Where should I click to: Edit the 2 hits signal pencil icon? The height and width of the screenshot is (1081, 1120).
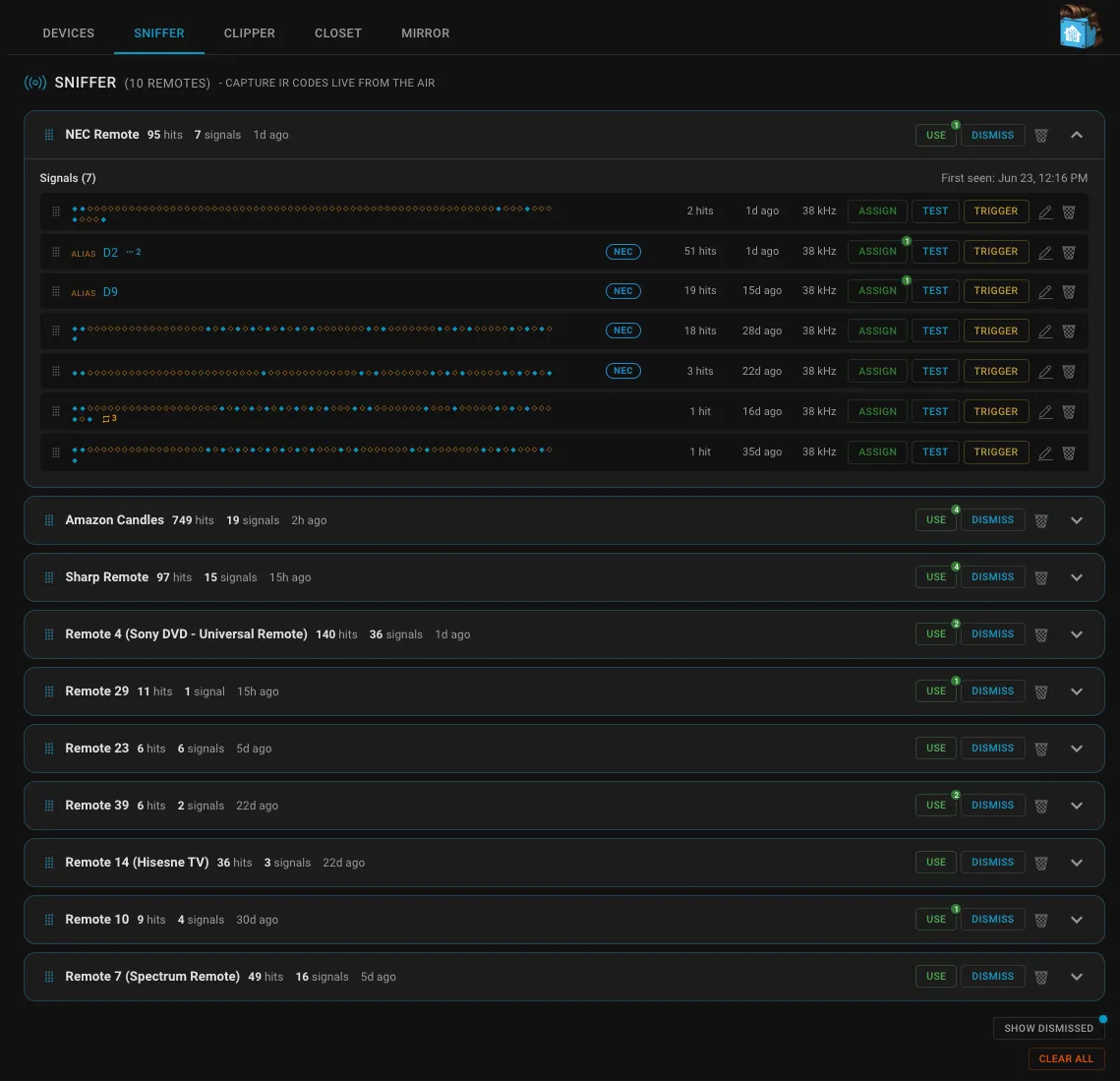tap(1045, 212)
